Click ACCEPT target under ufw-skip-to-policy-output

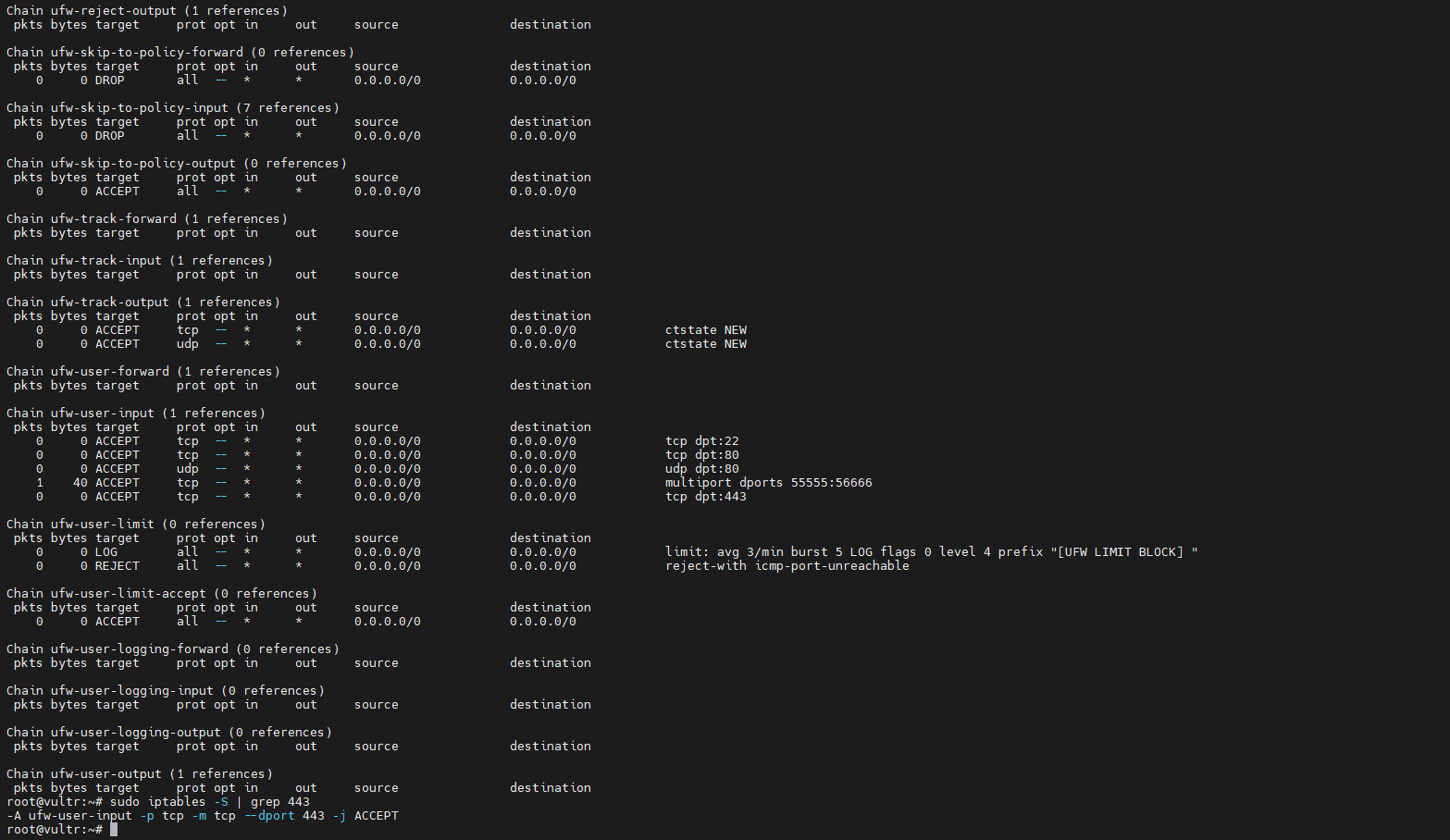118,191
